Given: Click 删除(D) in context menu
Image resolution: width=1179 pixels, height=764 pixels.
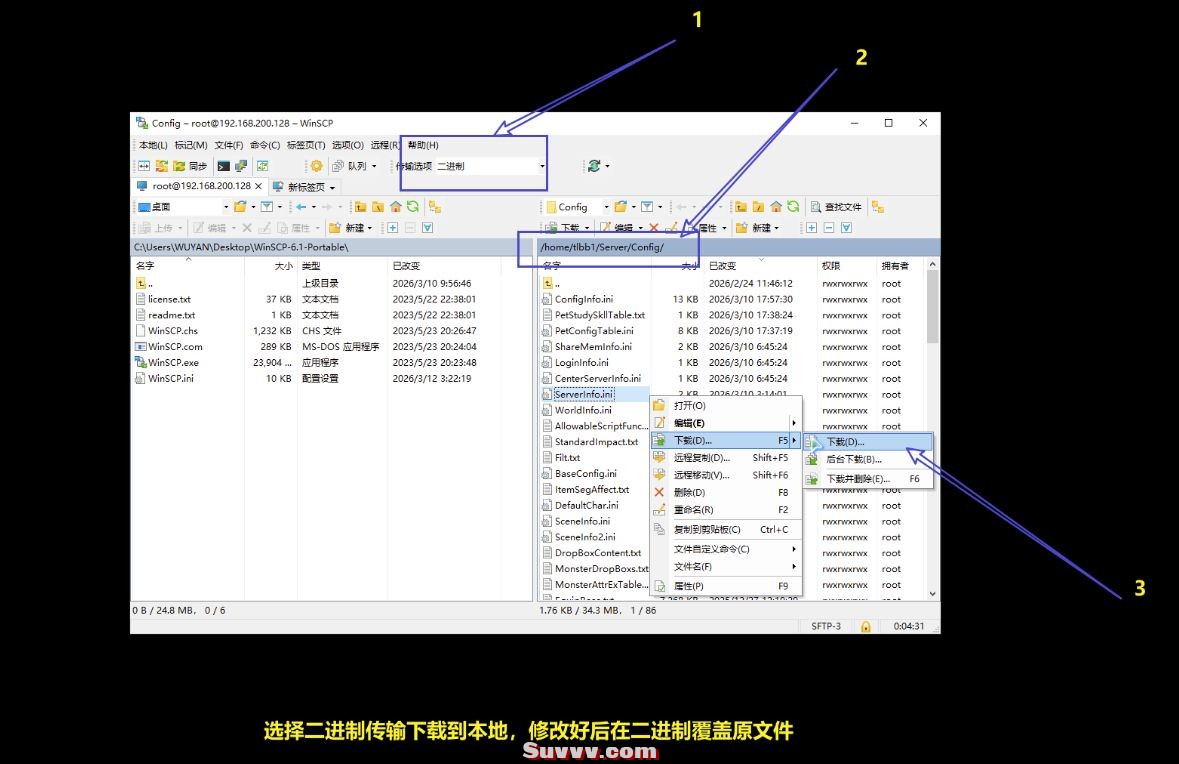Looking at the screenshot, I should [x=689, y=492].
